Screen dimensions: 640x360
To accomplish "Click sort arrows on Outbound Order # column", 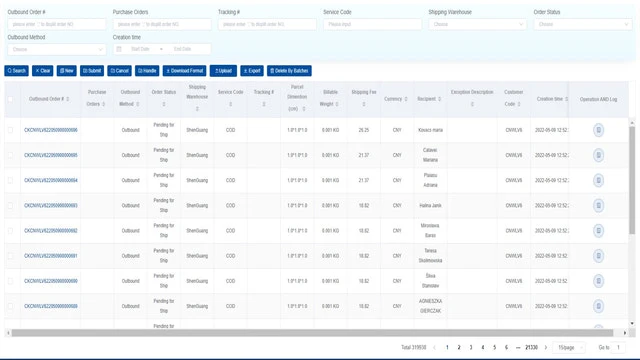I will point(68,99).
